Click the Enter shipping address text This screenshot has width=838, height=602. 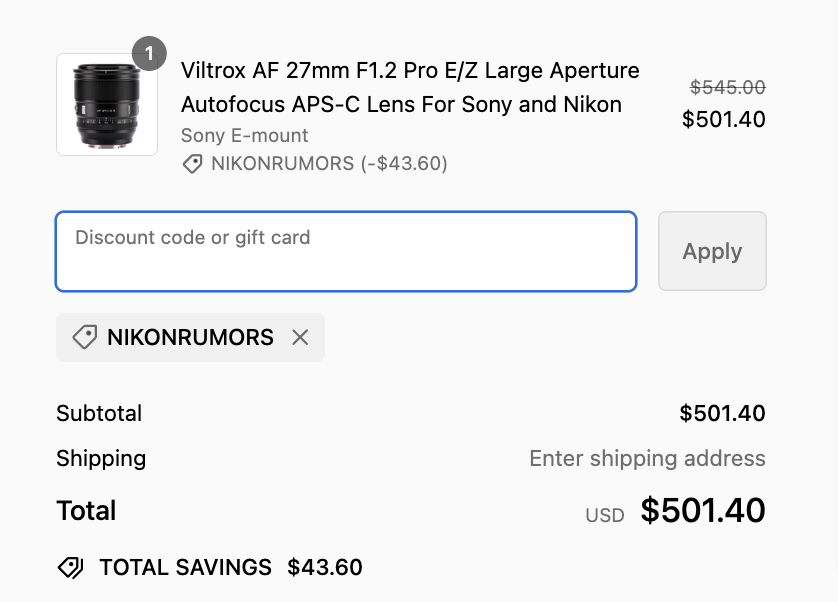tap(647, 459)
